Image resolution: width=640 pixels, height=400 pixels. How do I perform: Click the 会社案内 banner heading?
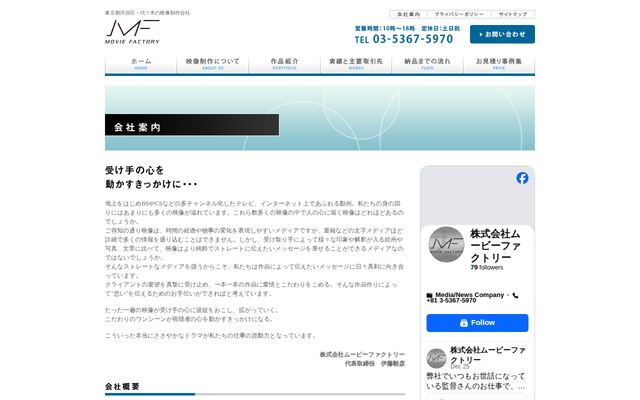click(137, 127)
